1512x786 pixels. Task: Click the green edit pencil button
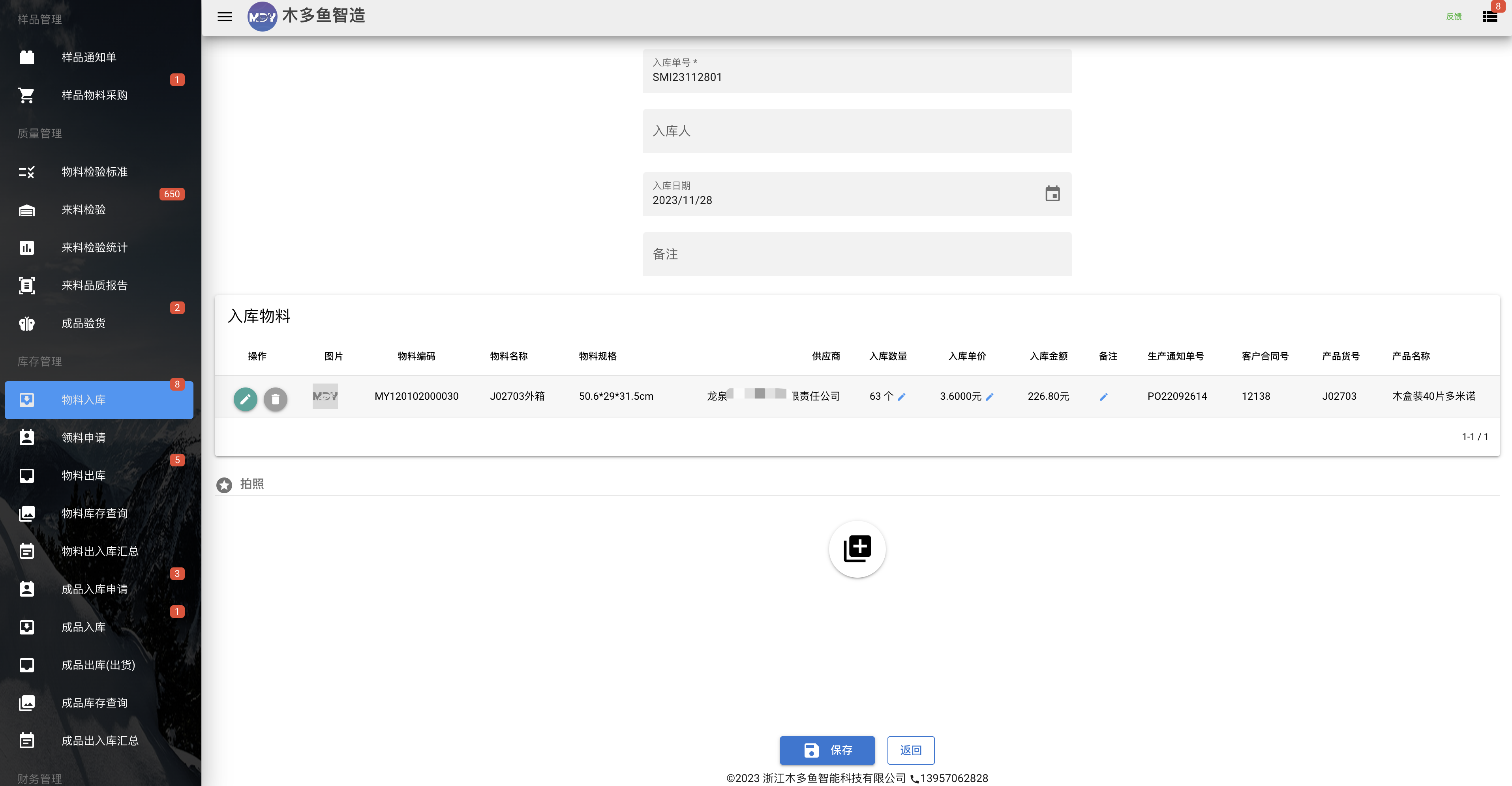(245, 399)
